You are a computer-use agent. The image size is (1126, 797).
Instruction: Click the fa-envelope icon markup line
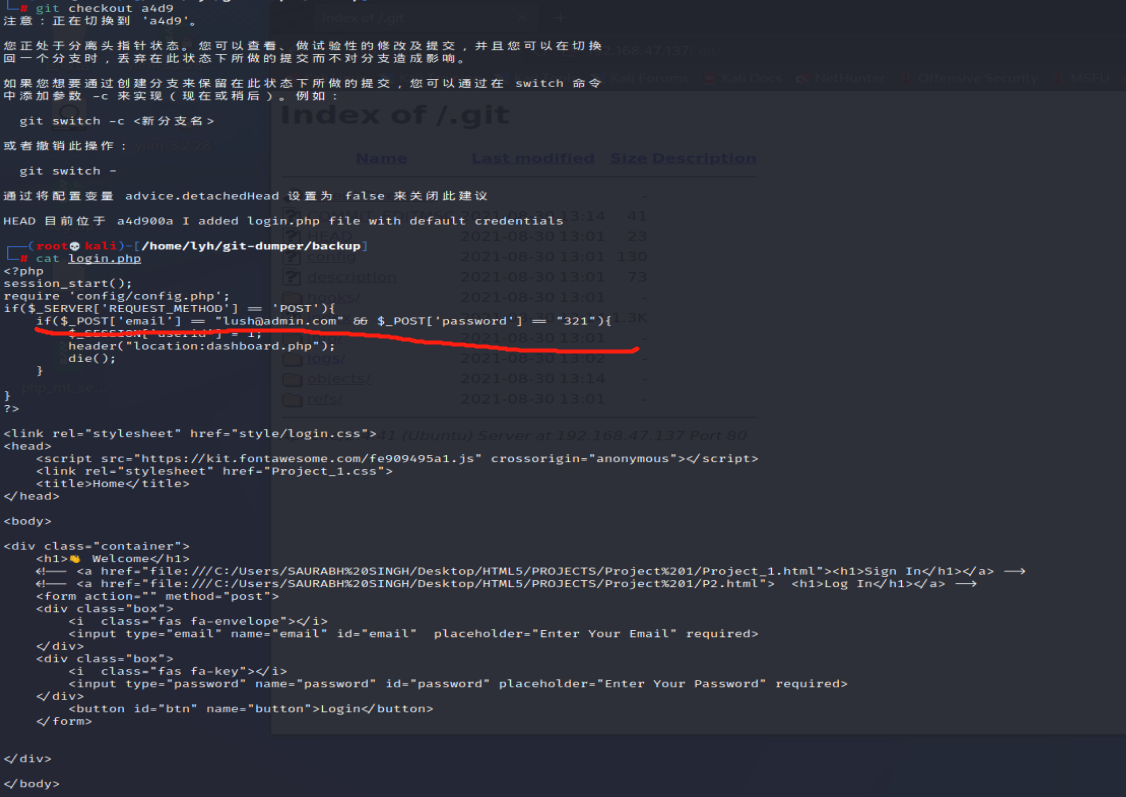(x=198, y=621)
